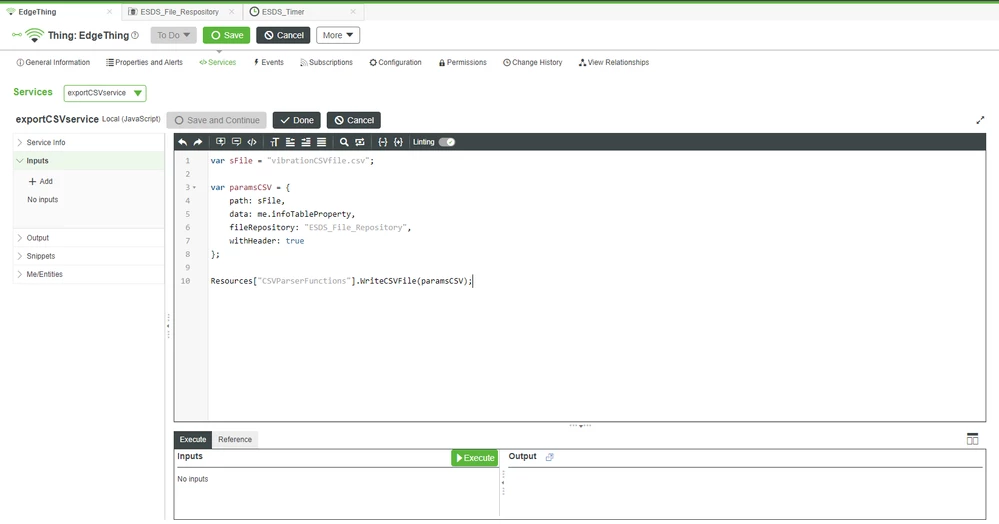Screen dimensions: 999x524
Task: Open General Information tab
Action: (53, 62)
